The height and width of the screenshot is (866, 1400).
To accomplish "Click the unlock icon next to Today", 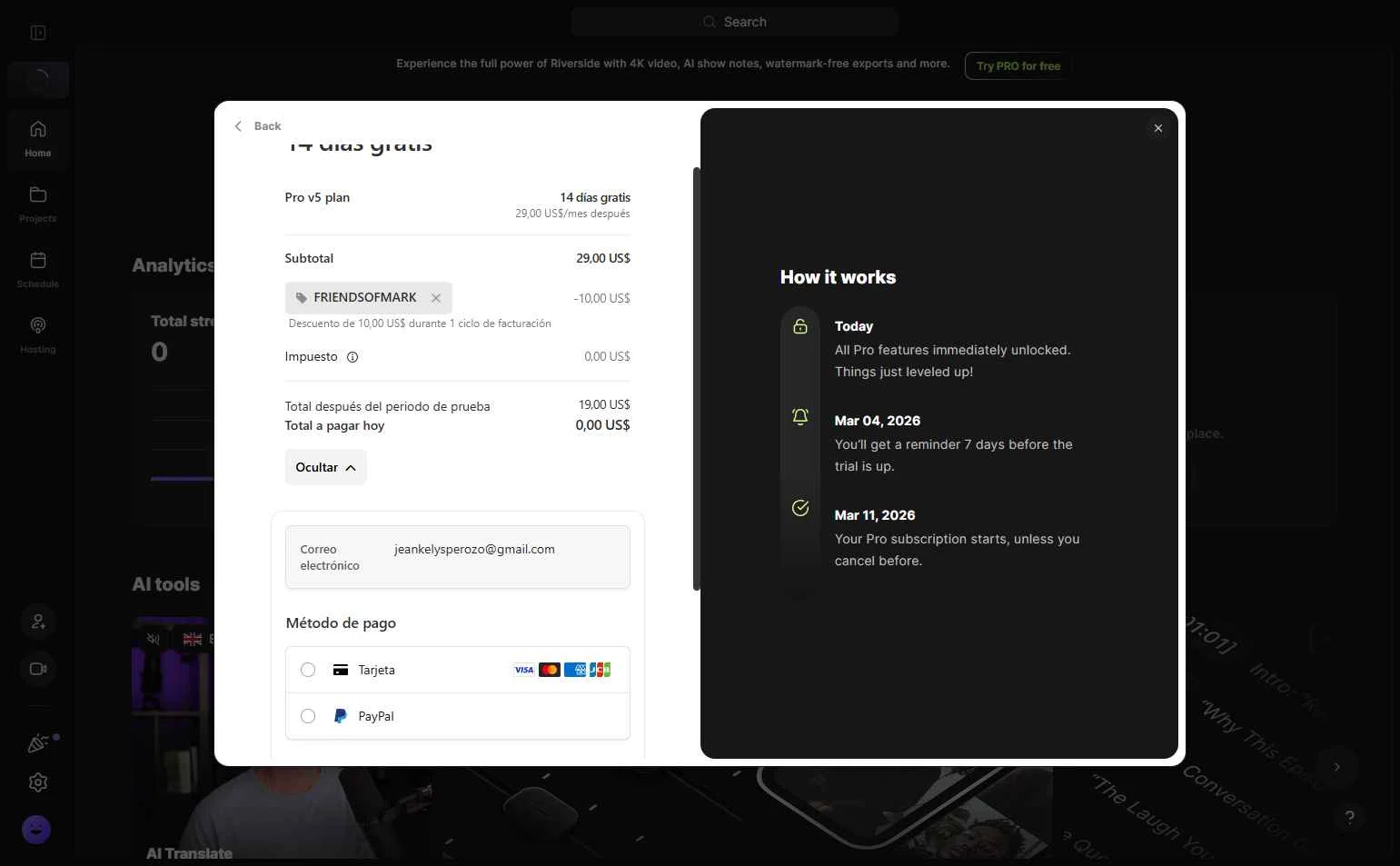I will pyautogui.click(x=800, y=326).
